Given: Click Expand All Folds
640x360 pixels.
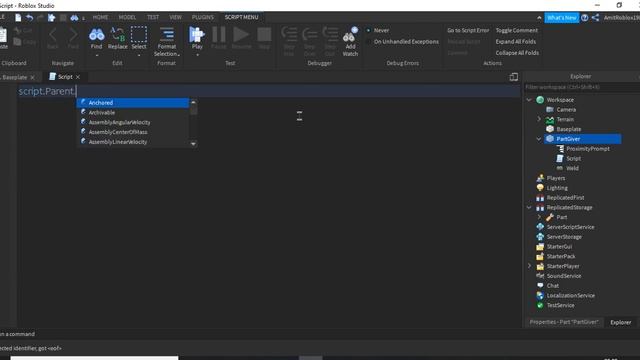Looking at the screenshot, I should coord(516,42).
